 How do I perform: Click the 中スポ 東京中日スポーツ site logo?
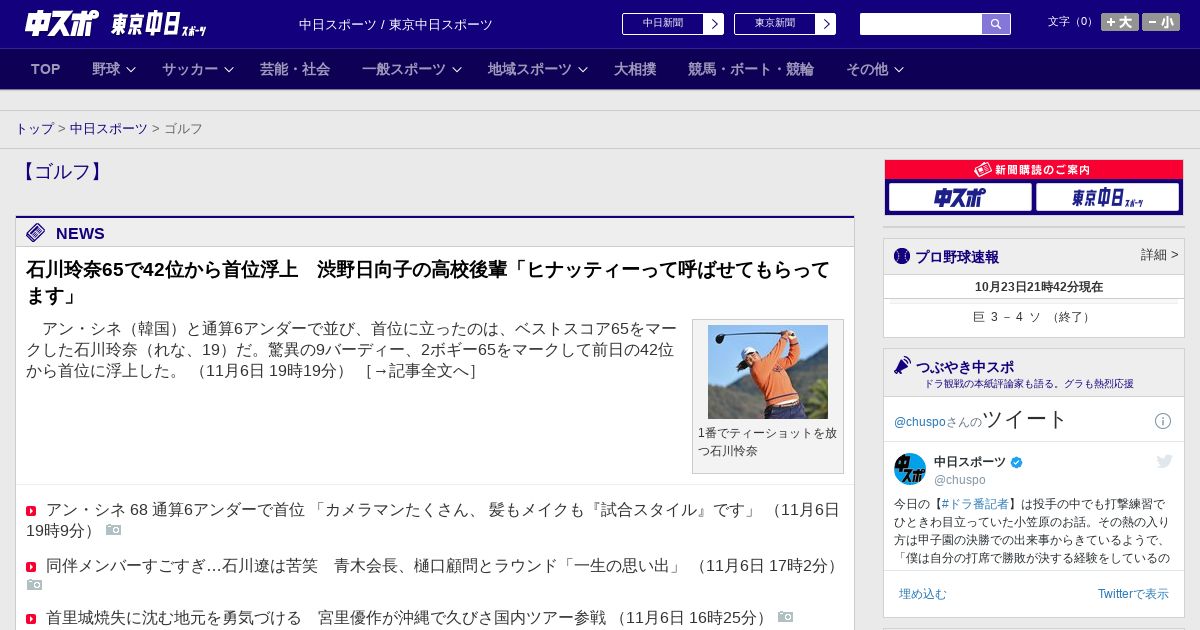coord(116,24)
